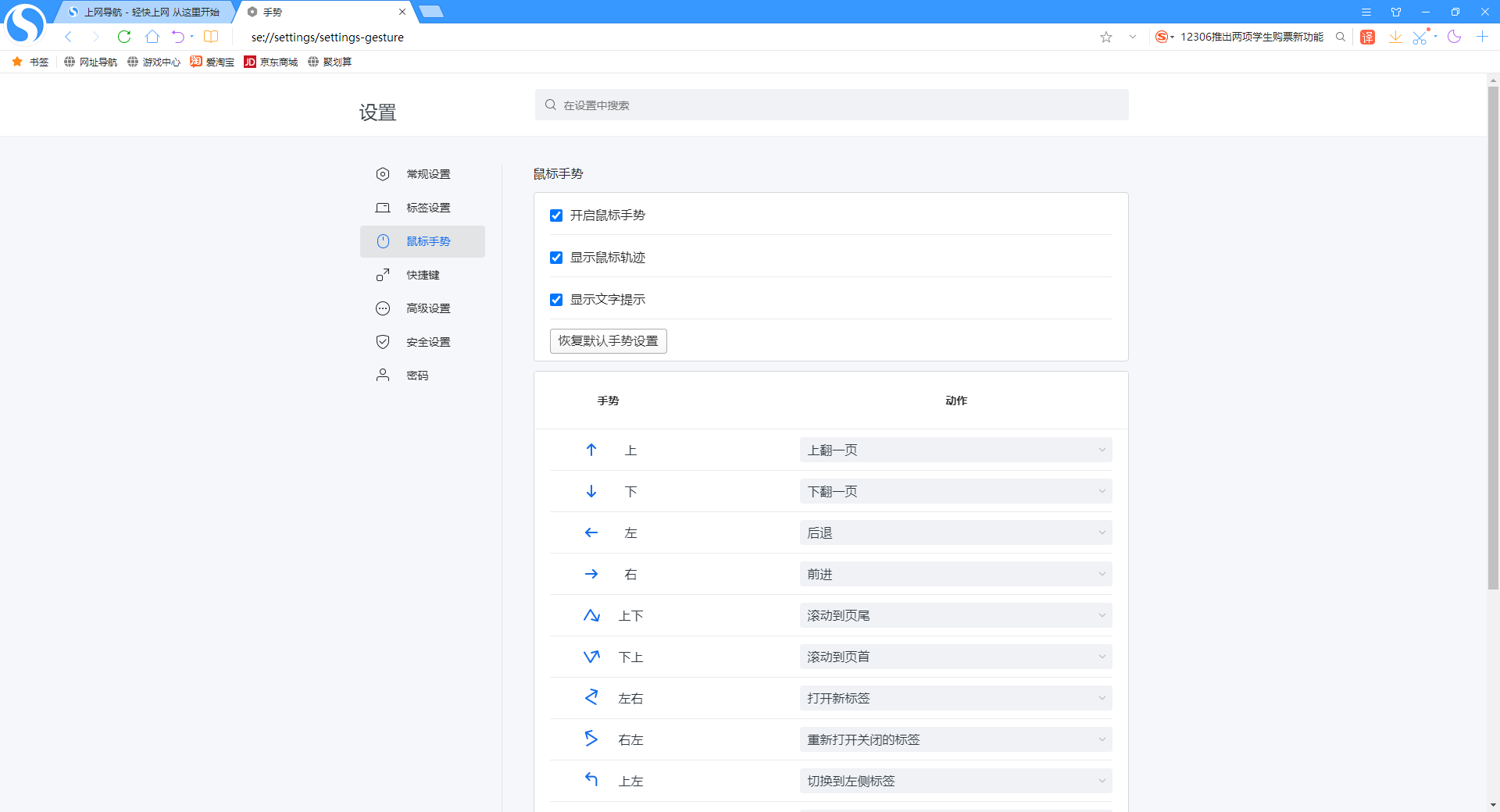
Task: Toggle 显示文字提示 off
Action: pyautogui.click(x=555, y=299)
